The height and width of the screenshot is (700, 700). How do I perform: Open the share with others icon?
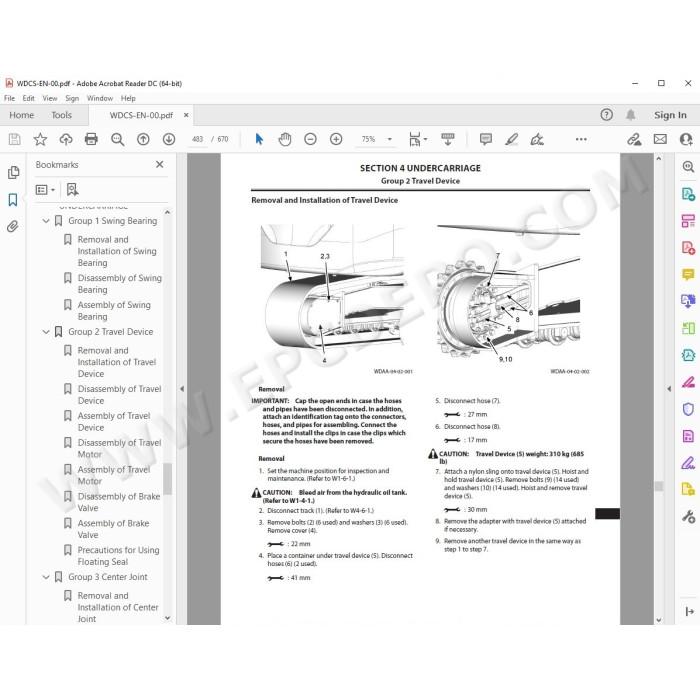click(686, 139)
